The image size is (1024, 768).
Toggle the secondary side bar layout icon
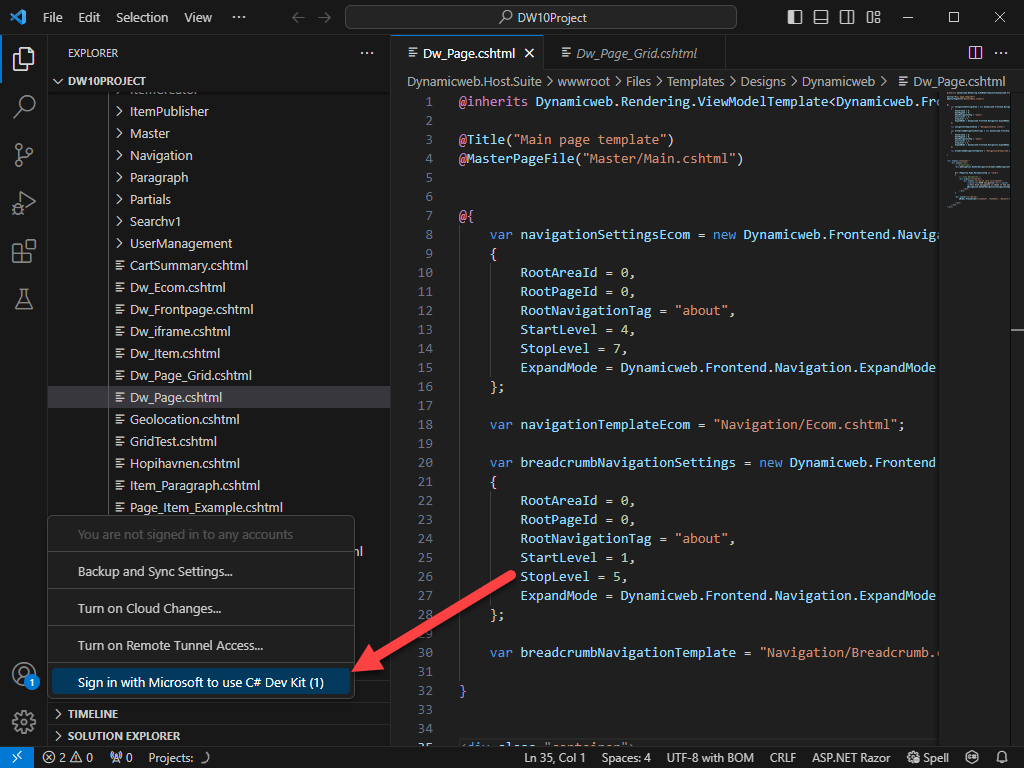coord(847,18)
